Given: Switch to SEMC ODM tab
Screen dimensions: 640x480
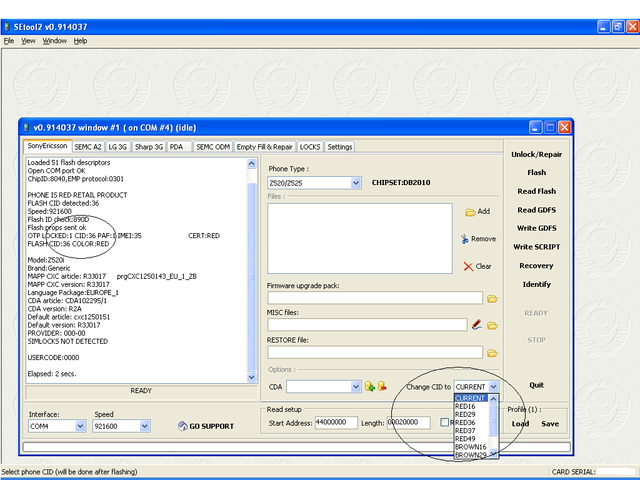Looking at the screenshot, I should tap(213, 147).
